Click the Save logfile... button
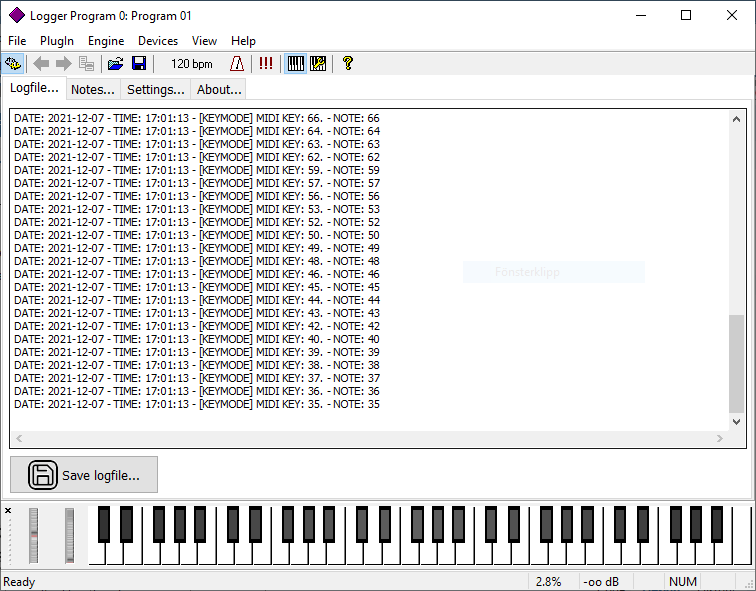The width and height of the screenshot is (756, 591). pyautogui.click(x=84, y=475)
